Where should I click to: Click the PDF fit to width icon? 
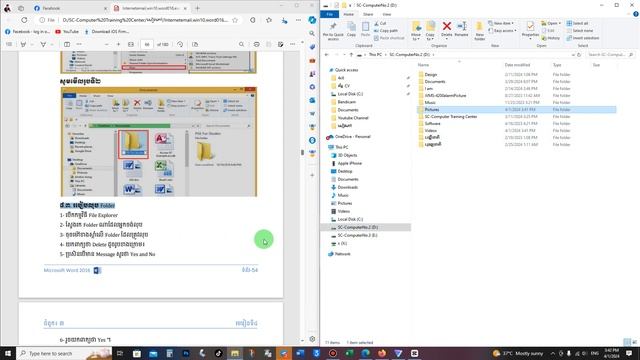[131, 44]
